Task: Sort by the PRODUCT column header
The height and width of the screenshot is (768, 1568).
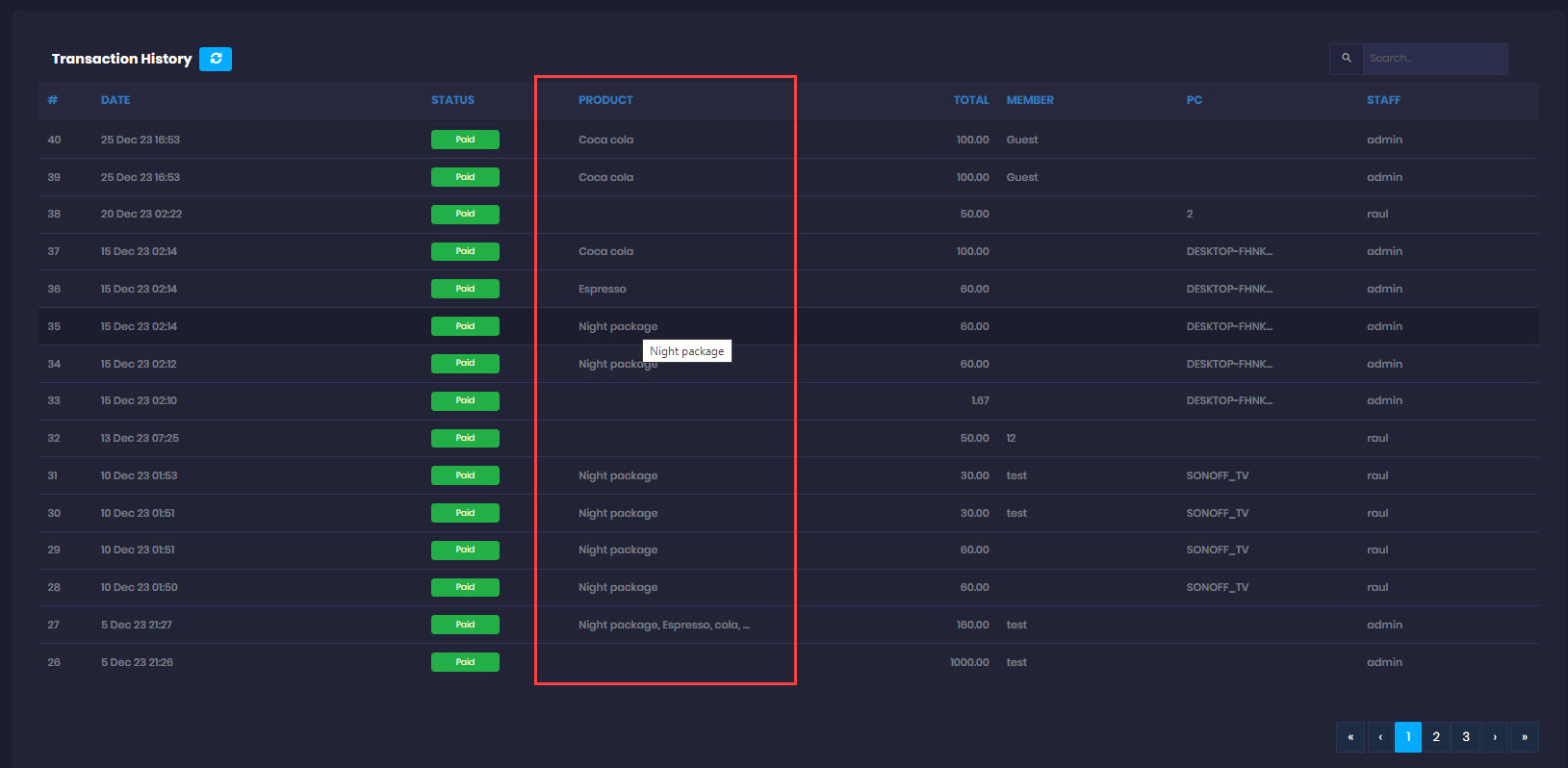Action: 605,100
